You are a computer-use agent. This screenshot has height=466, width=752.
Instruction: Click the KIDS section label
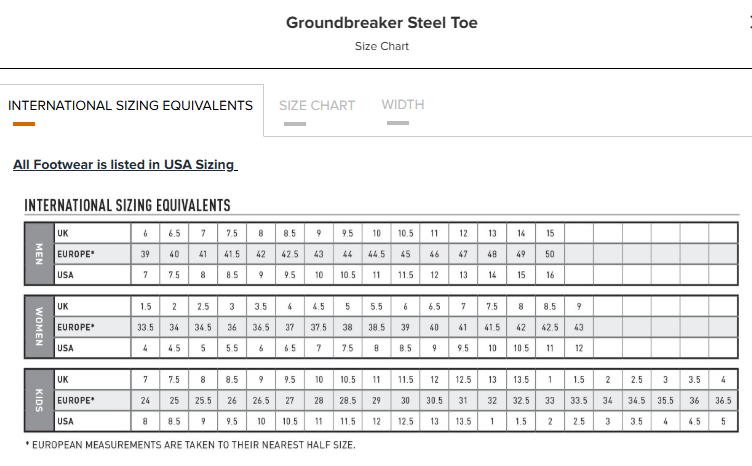click(39, 400)
